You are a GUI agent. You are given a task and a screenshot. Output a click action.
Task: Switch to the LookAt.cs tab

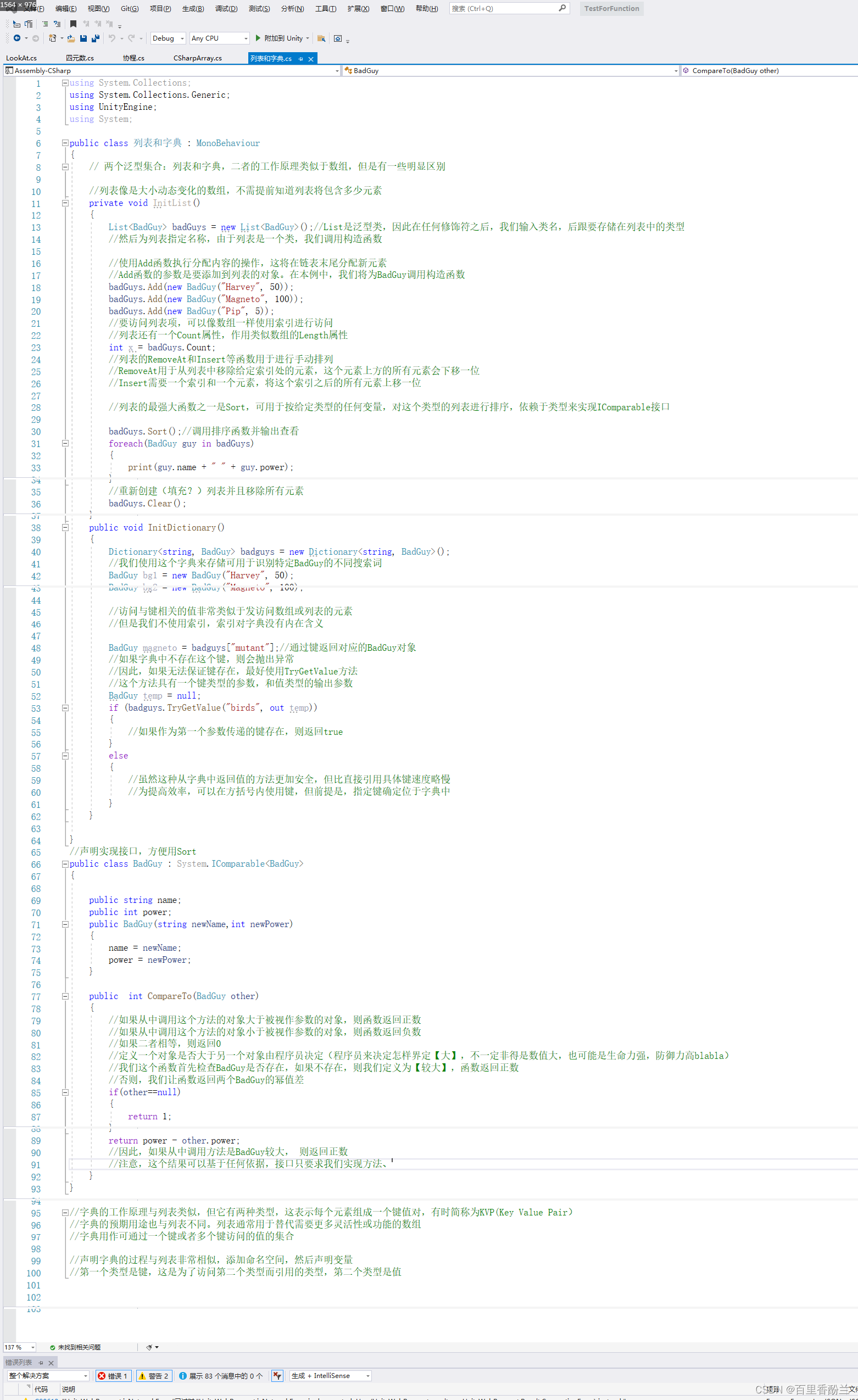[x=21, y=58]
